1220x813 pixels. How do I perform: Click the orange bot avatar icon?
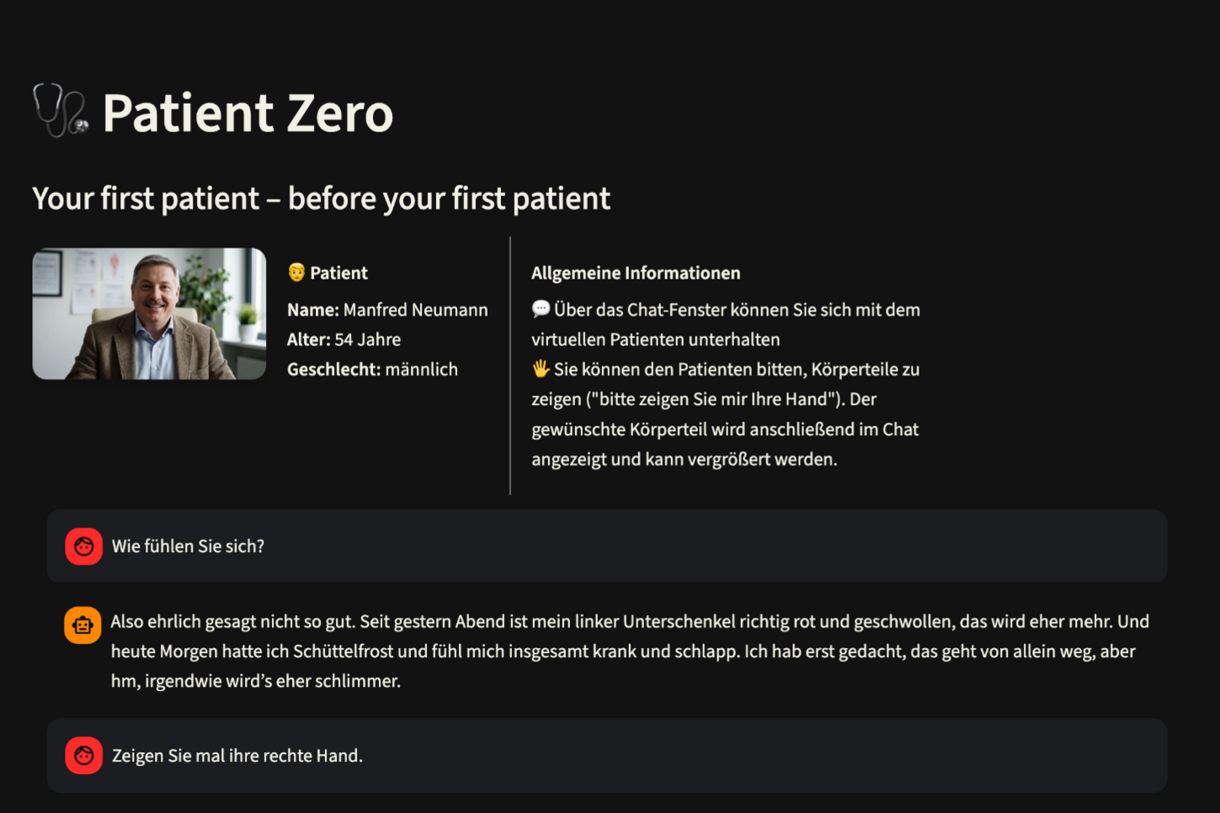(x=83, y=625)
